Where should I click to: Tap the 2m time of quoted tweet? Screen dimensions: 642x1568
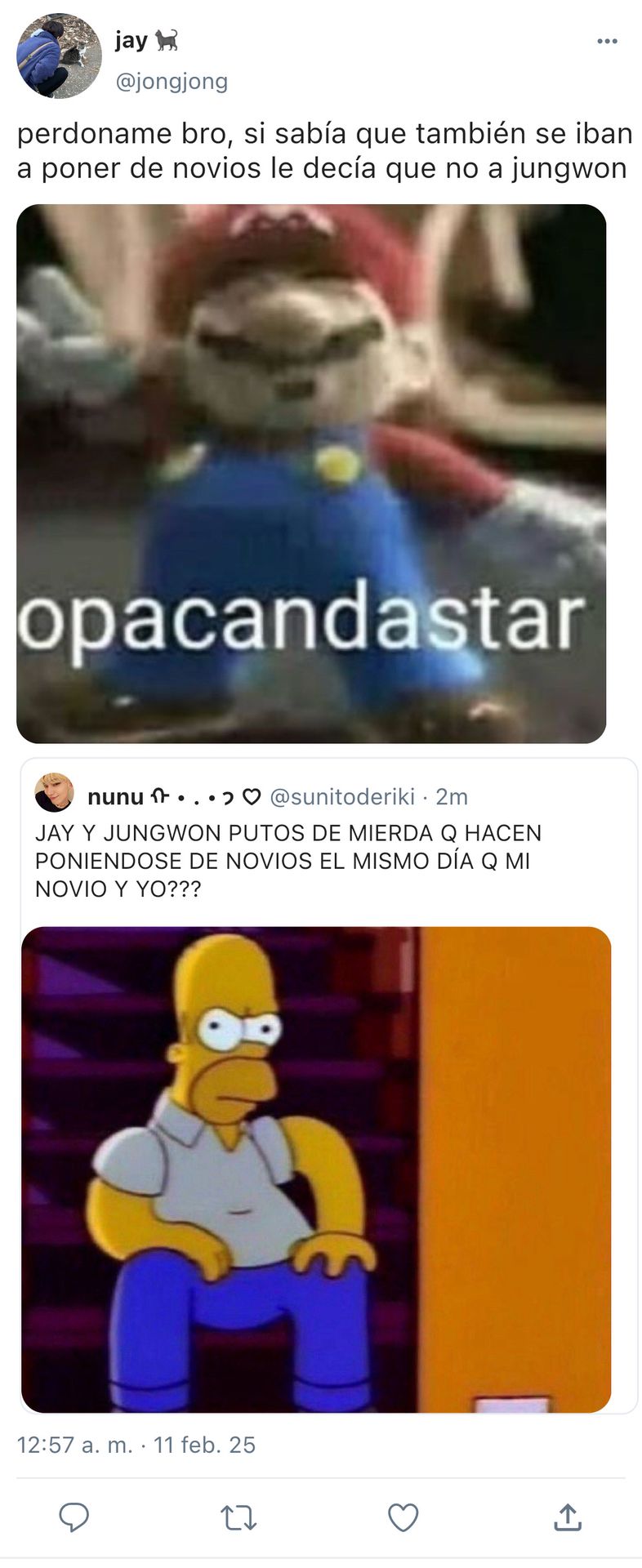click(452, 796)
